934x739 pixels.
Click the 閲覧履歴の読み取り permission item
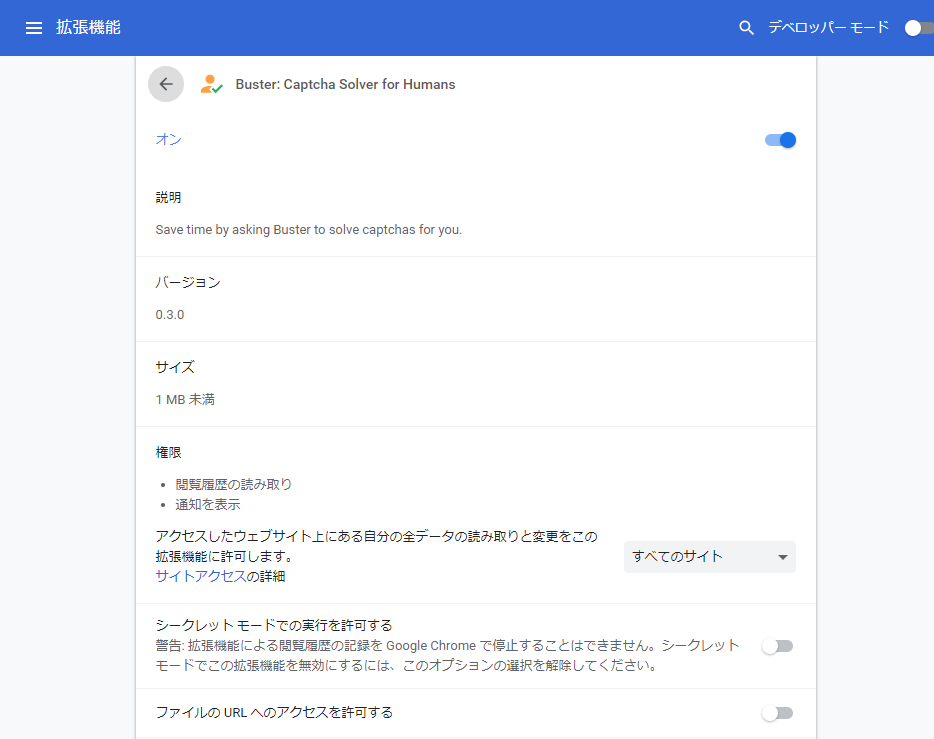234,484
